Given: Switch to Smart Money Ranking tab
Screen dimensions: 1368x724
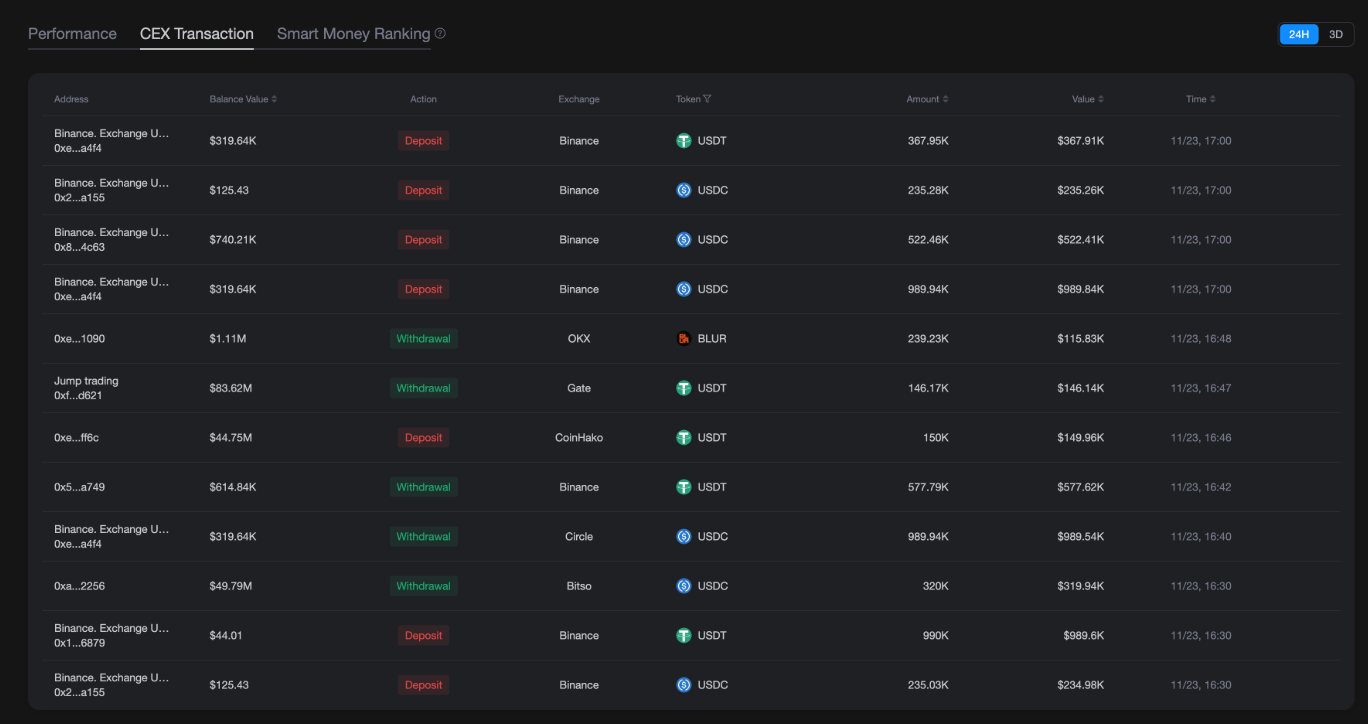Looking at the screenshot, I should (x=353, y=34).
